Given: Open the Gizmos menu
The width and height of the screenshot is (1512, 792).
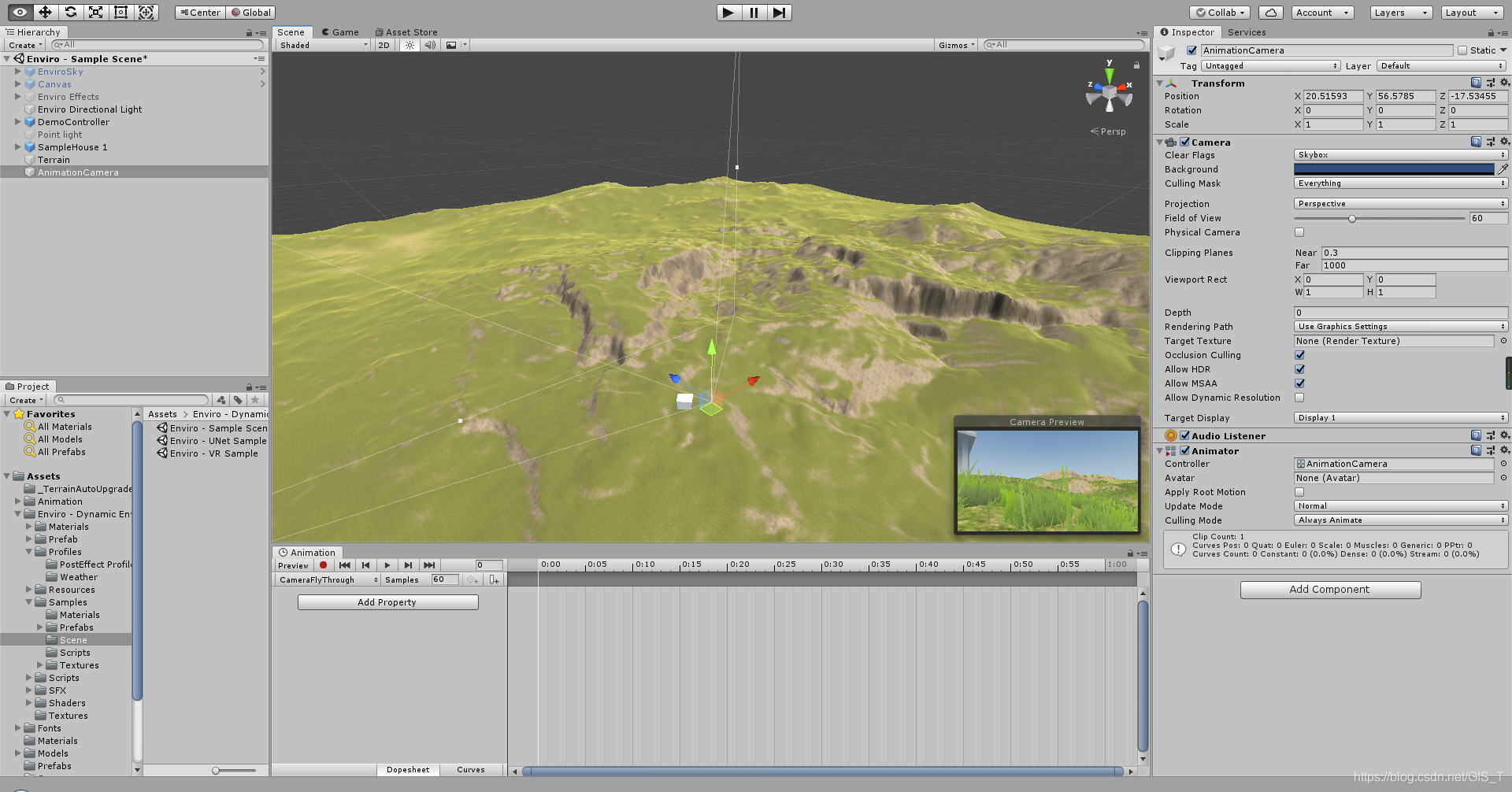Looking at the screenshot, I should [957, 45].
